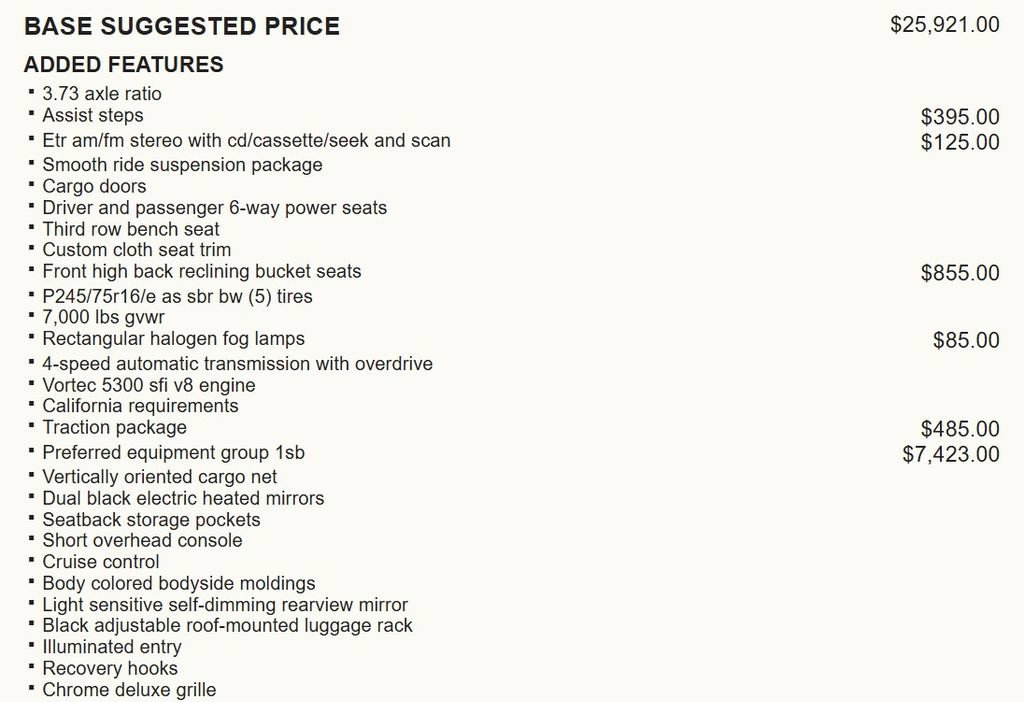Click the $855.00 price amount
Viewport: 1024px width, 702px height.
point(960,273)
